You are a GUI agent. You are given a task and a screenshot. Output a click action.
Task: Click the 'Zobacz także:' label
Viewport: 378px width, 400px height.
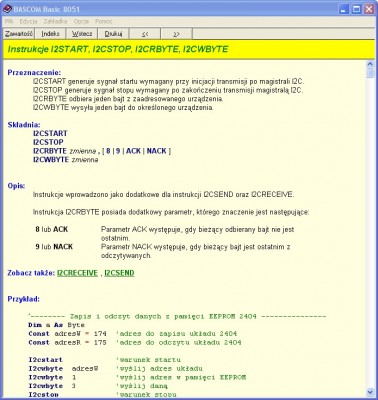[x=31, y=273]
